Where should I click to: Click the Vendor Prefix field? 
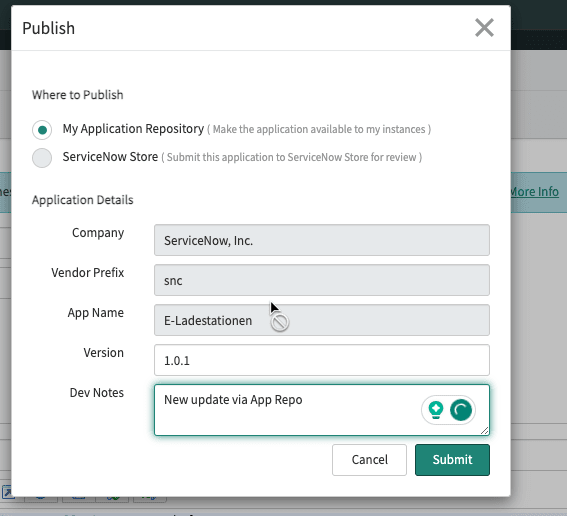322,280
